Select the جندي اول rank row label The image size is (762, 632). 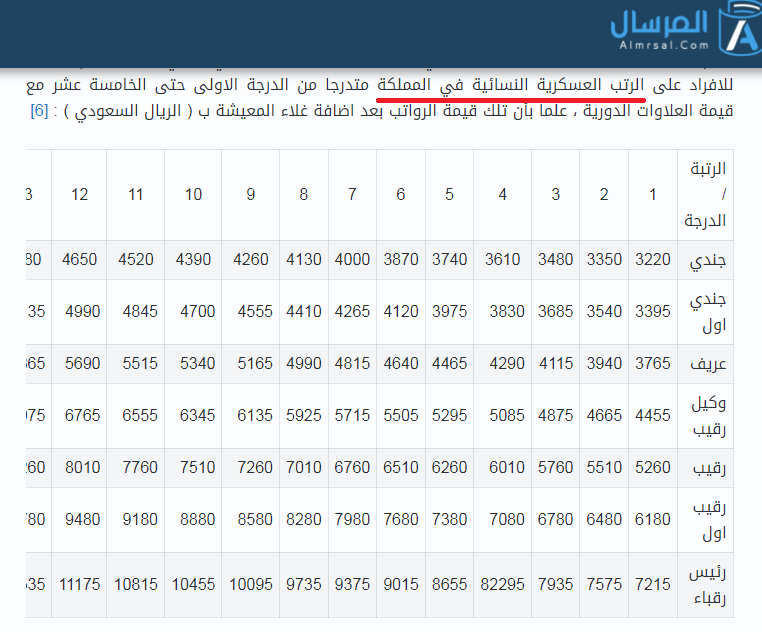[708, 312]
